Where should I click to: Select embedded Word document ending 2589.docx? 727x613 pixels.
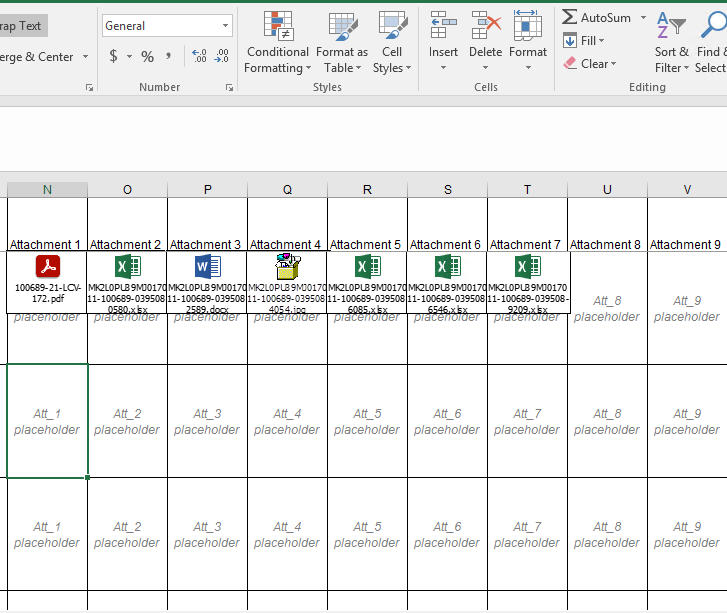(x=207, y=282)
